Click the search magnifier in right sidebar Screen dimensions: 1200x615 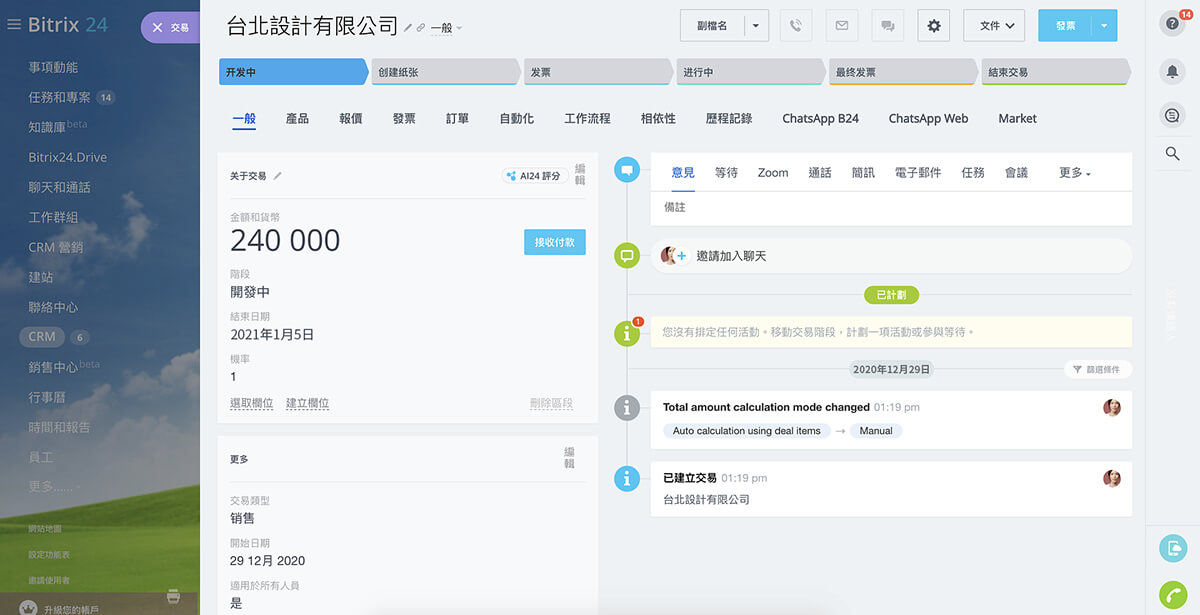pyautogui.click(x=1172, y=153)
